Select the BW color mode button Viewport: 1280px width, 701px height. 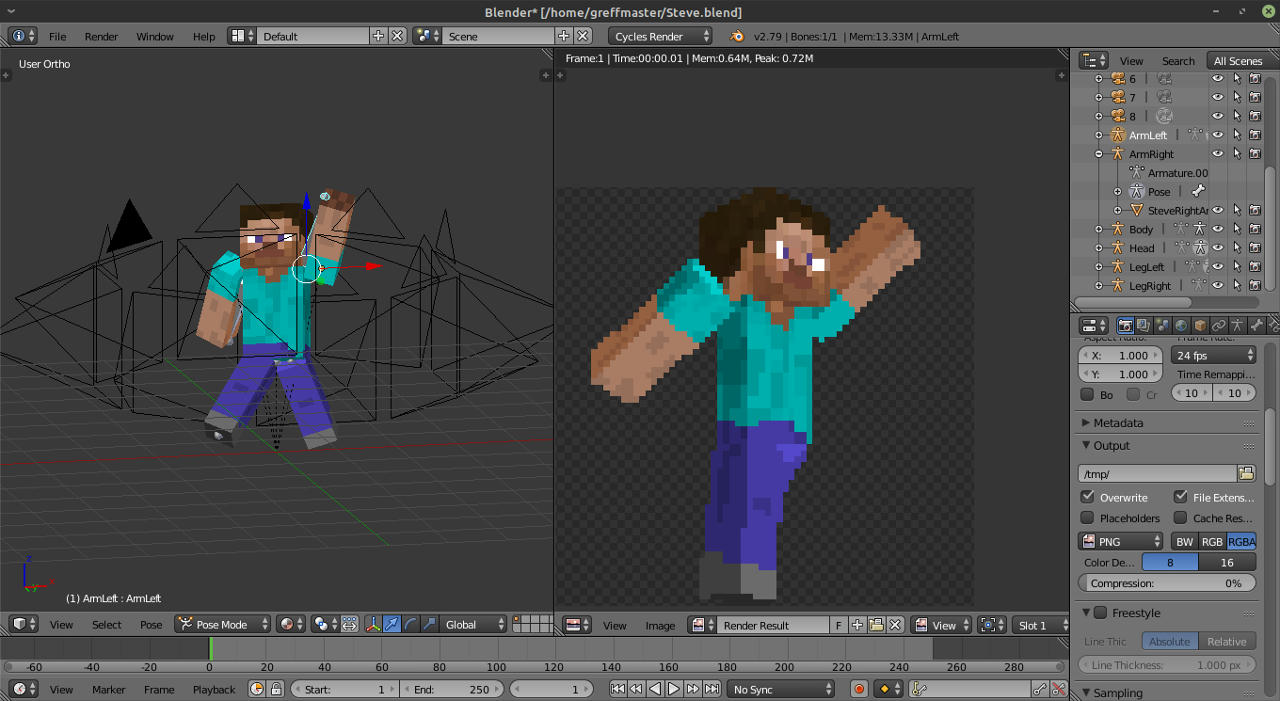[x=1185, y=541]
